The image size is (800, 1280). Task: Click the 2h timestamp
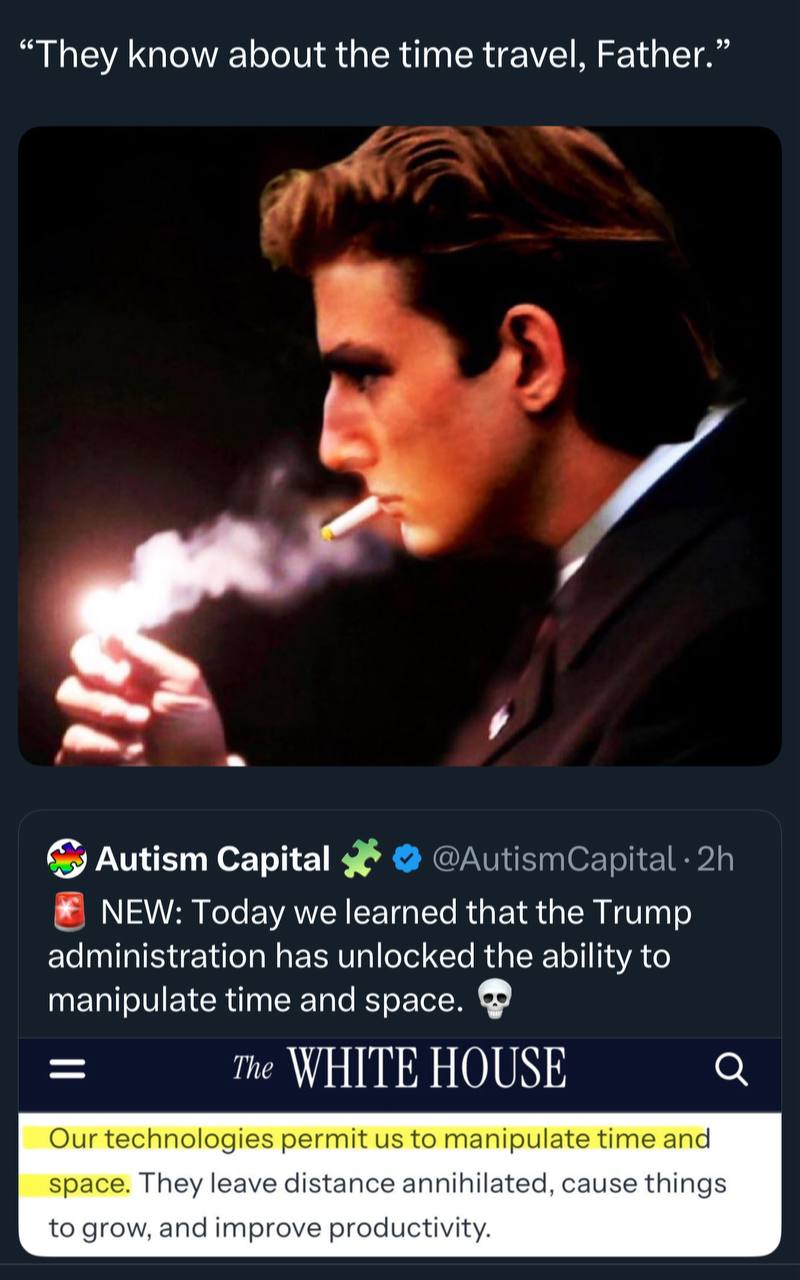click(x=715, y=858)
